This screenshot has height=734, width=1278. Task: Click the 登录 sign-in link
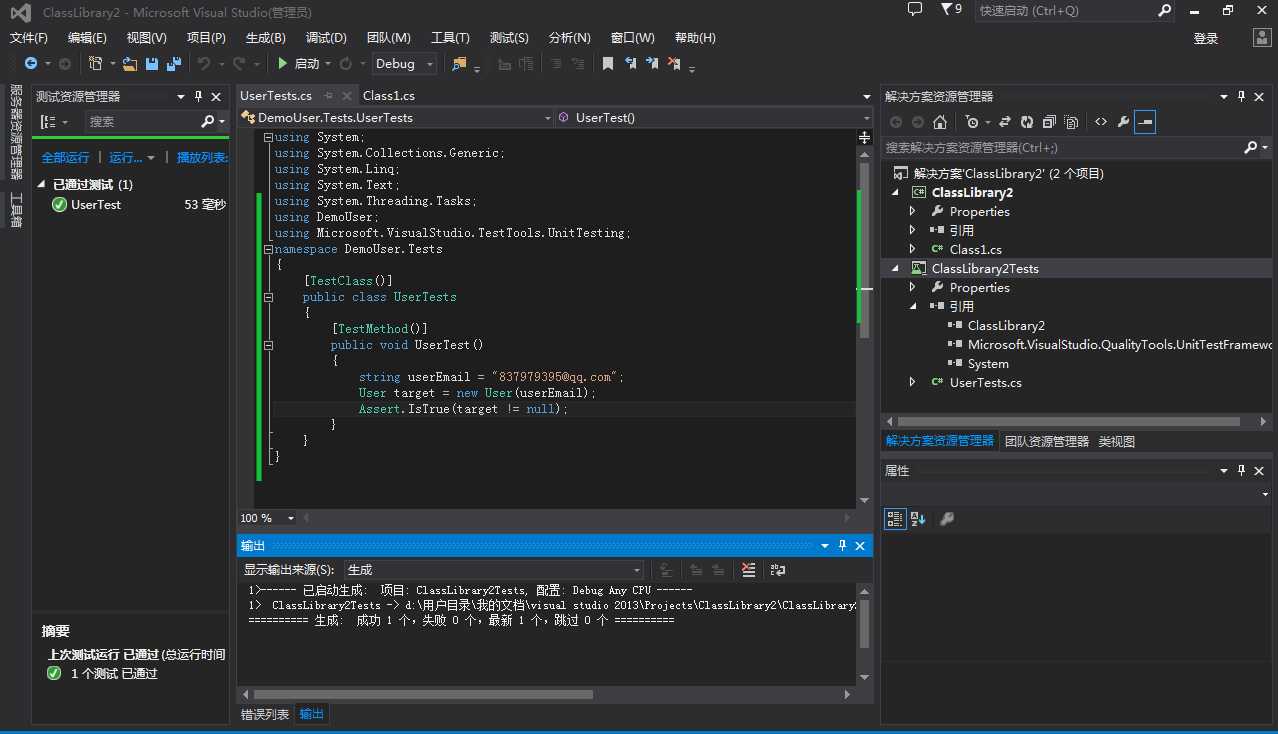pyautogui.click(x=1206, y=39)
